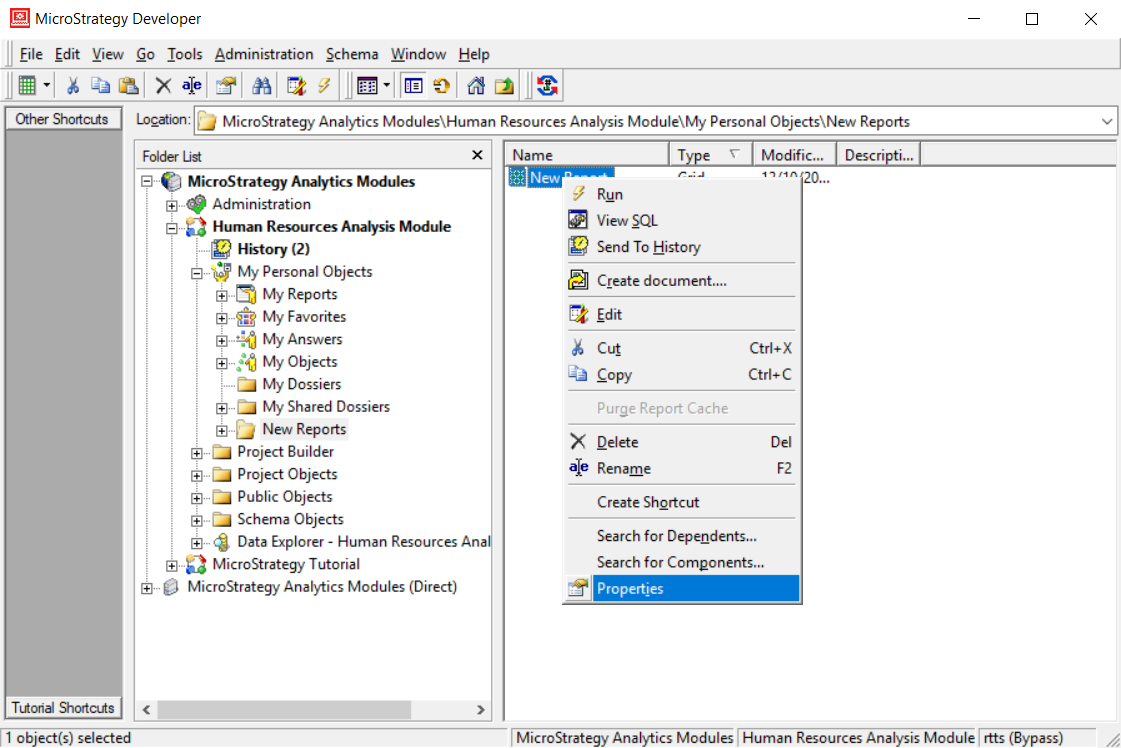Screen dimensions: 1121x748
Task: Select Search for Dependents in context menu
Action: [x=682, y=536]
